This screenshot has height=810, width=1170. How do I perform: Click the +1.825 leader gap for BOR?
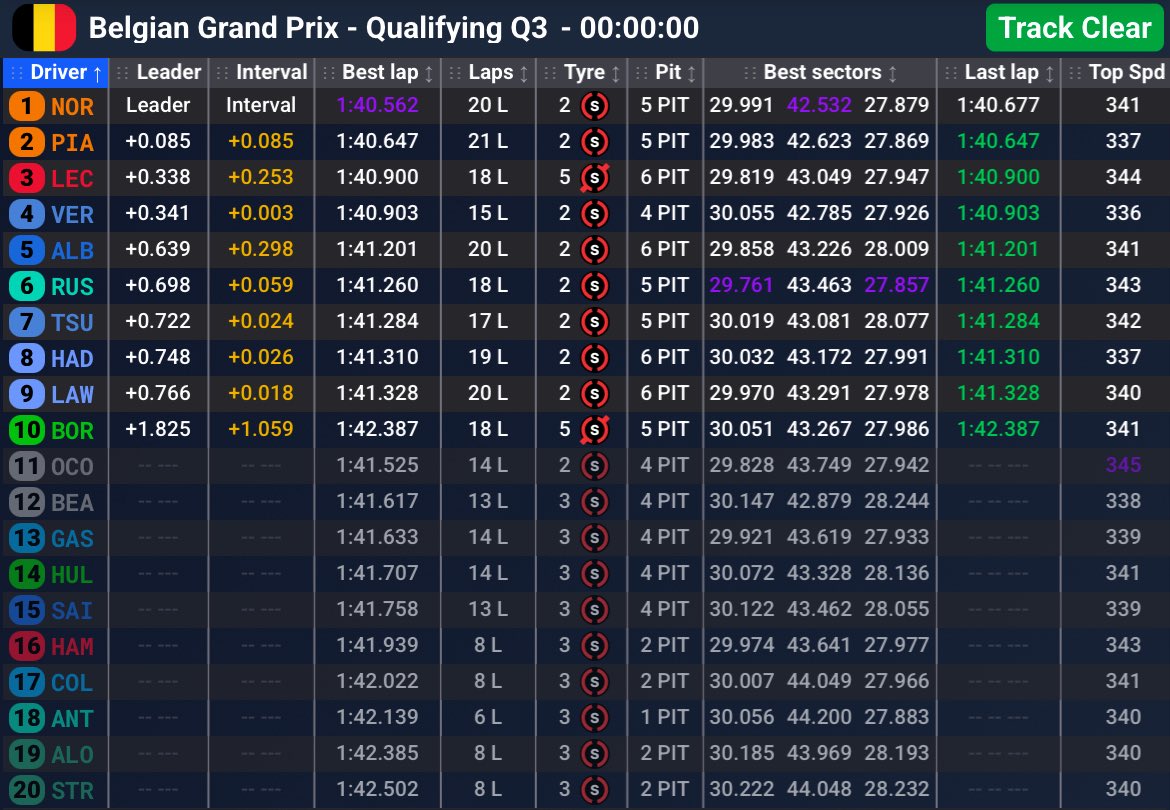point(158,429)
